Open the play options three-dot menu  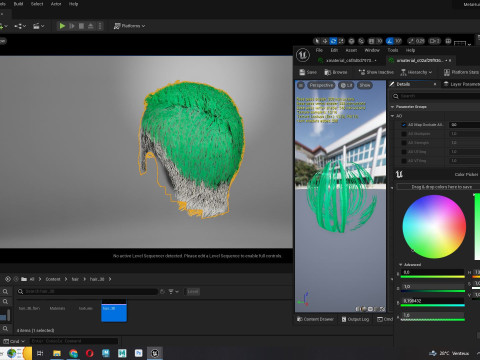point(100,26)
